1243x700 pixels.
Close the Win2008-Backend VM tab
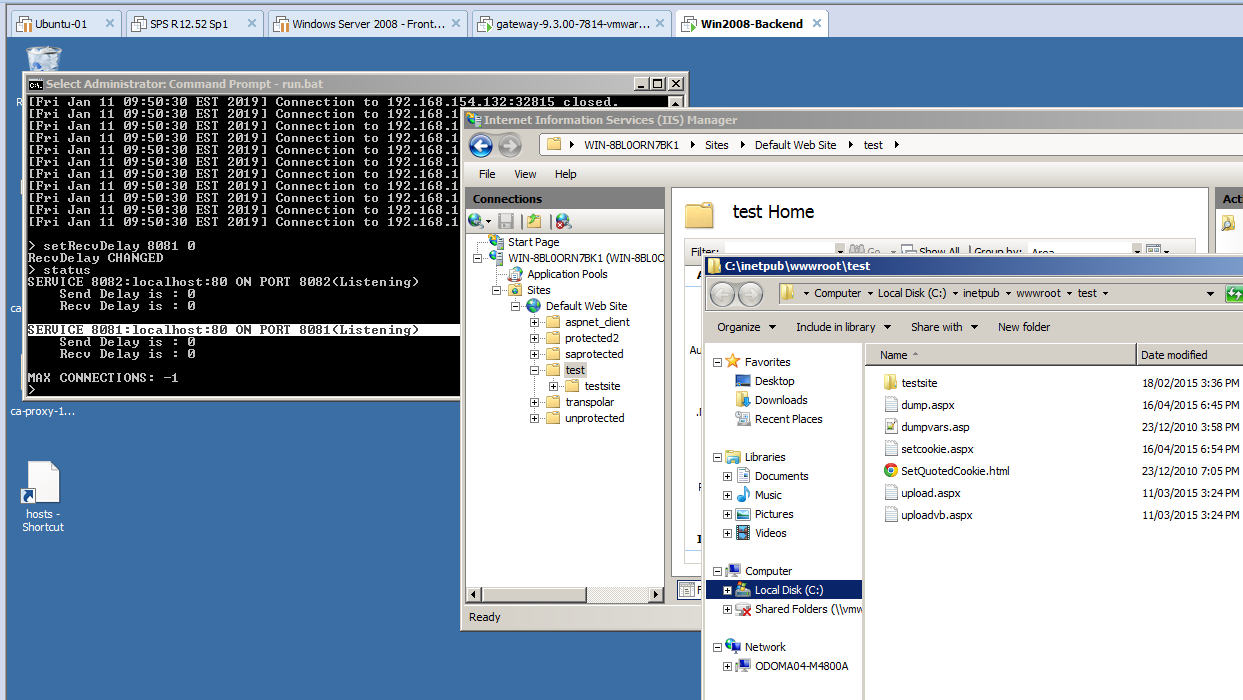click(817, 24)
